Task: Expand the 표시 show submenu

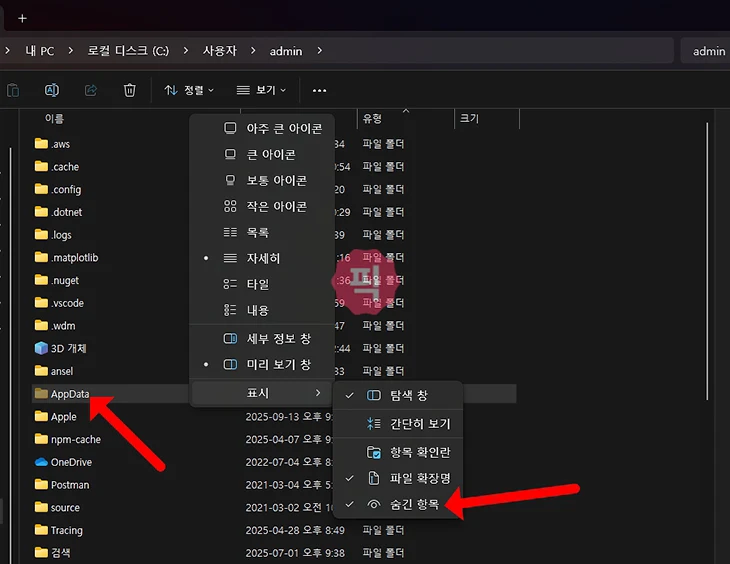Action: pyautogui.click(x=262, y=393)
